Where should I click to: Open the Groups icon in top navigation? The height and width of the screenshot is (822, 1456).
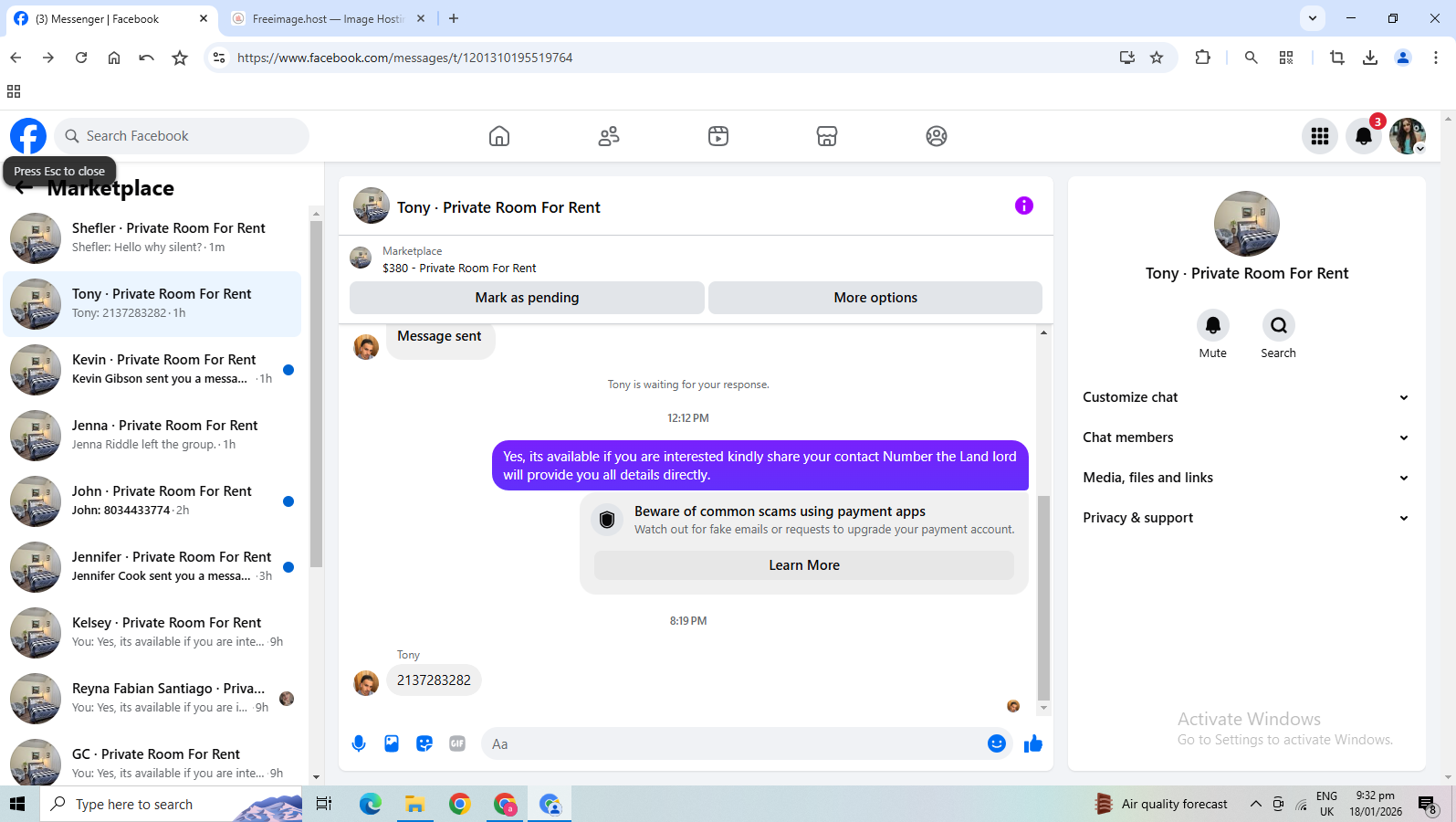(x=937, y=136)
